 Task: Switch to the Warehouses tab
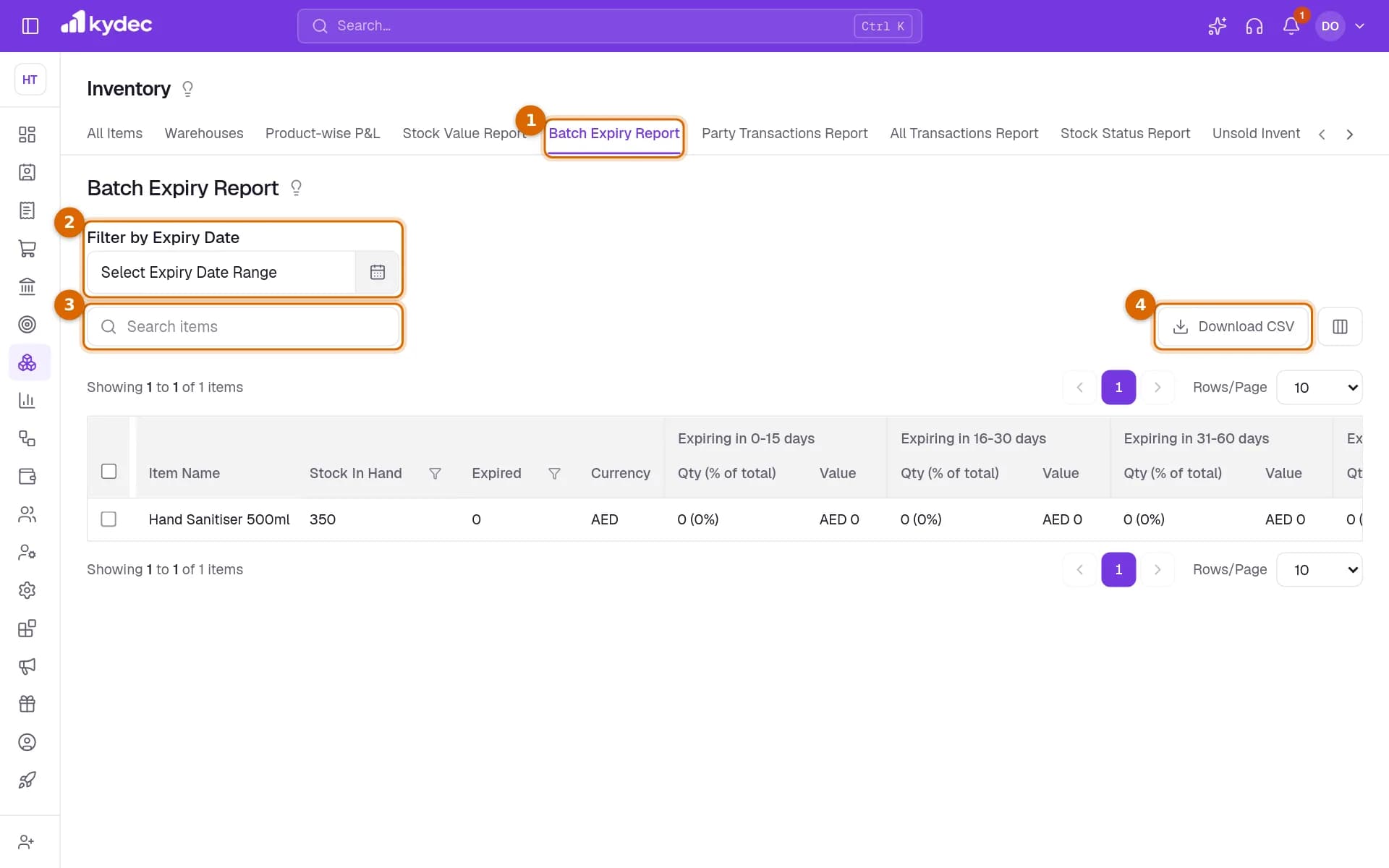tap(204, 133)
